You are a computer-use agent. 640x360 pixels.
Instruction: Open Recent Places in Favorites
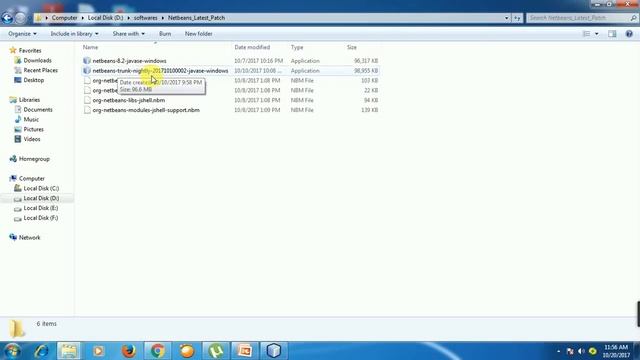(x=40, y=70)
